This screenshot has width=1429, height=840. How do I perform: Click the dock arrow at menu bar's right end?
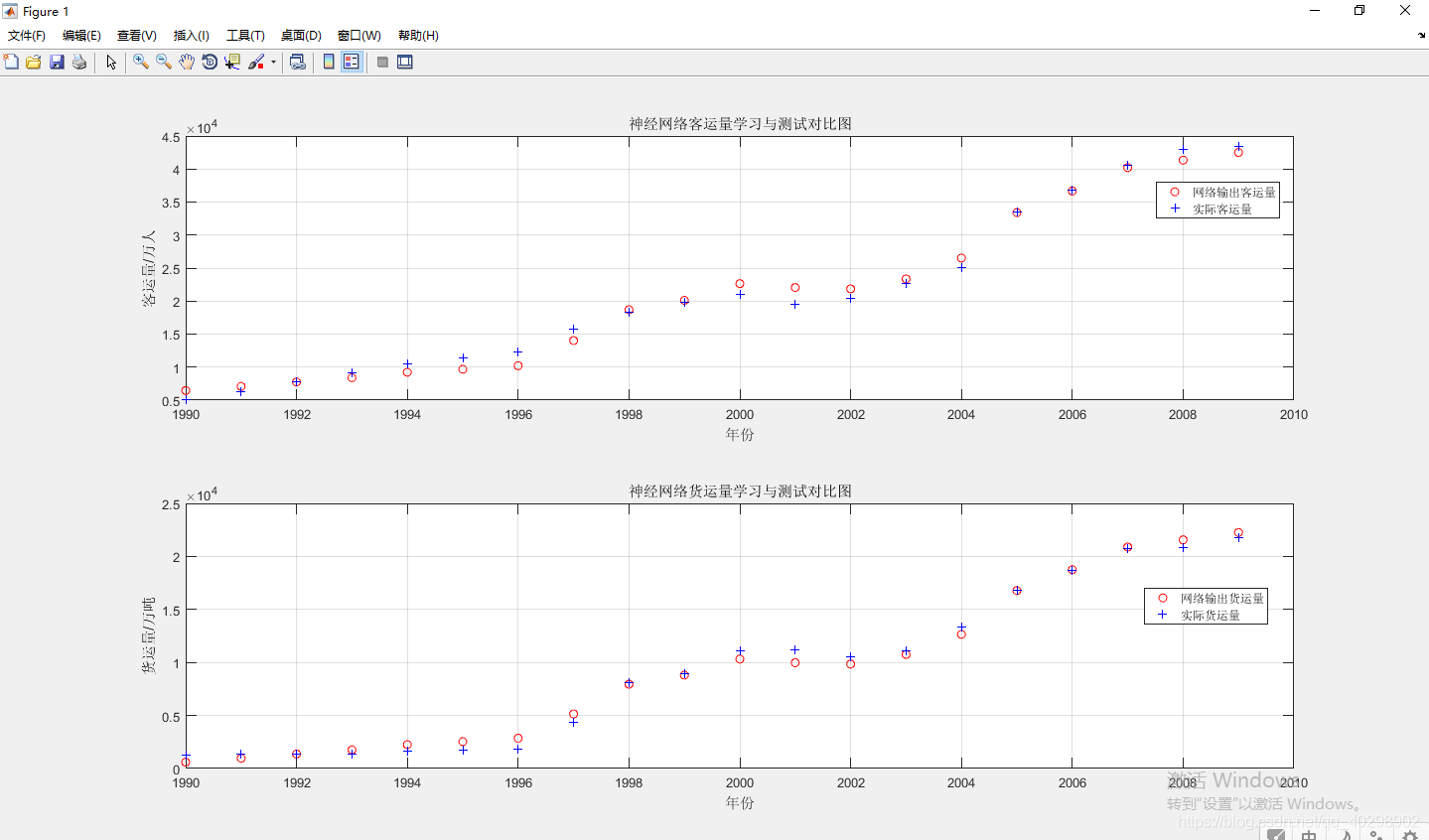pyautogui.click(x=1421, y=35)
